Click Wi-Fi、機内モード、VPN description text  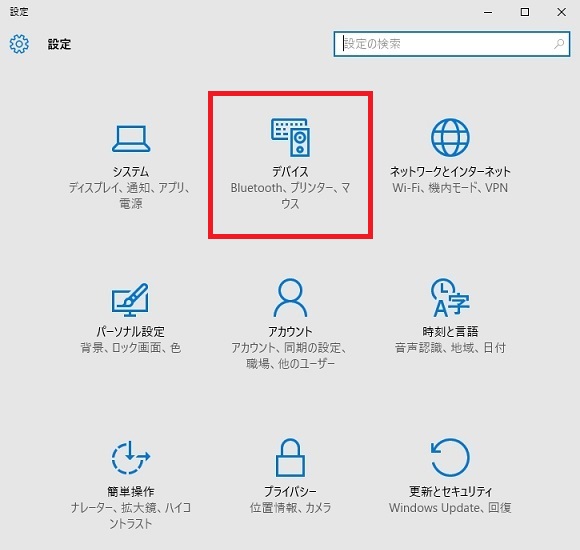click(x=450, y=188)
